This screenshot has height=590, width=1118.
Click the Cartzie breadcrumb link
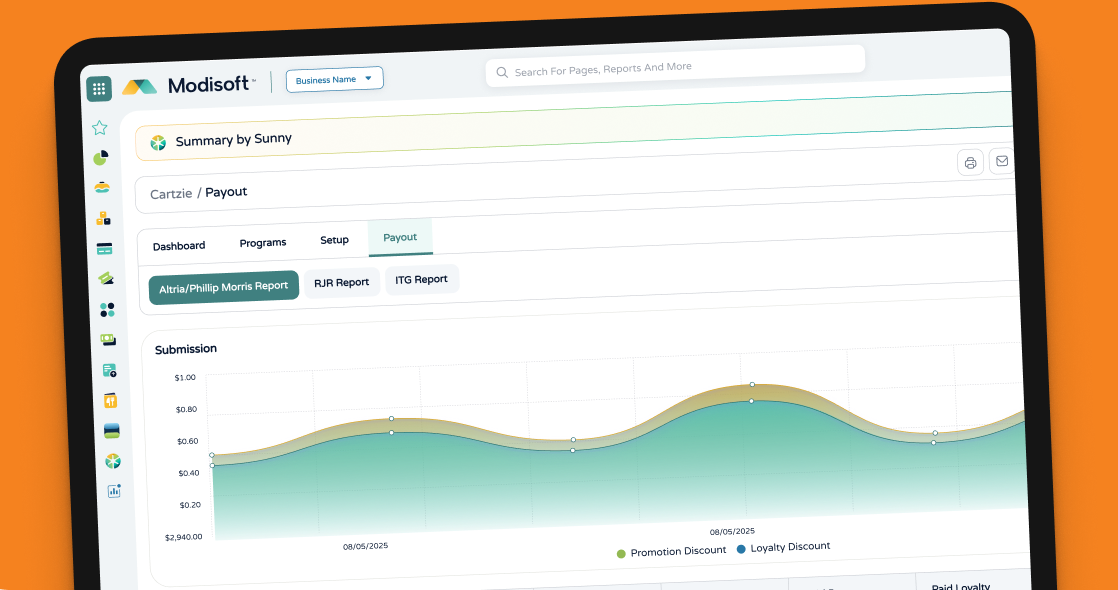click(171, 194)
